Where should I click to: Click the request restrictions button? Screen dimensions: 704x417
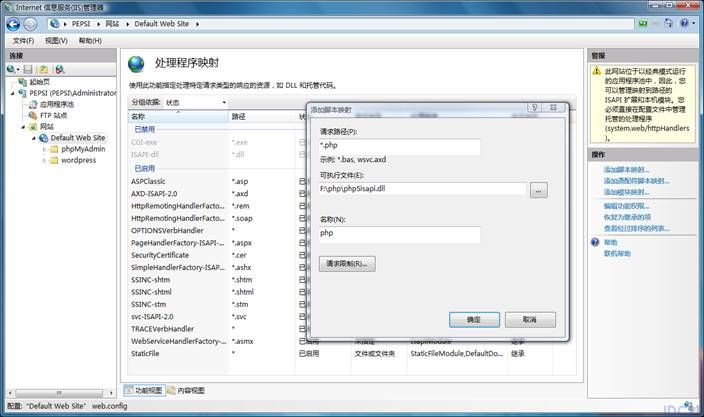[347, 263]
